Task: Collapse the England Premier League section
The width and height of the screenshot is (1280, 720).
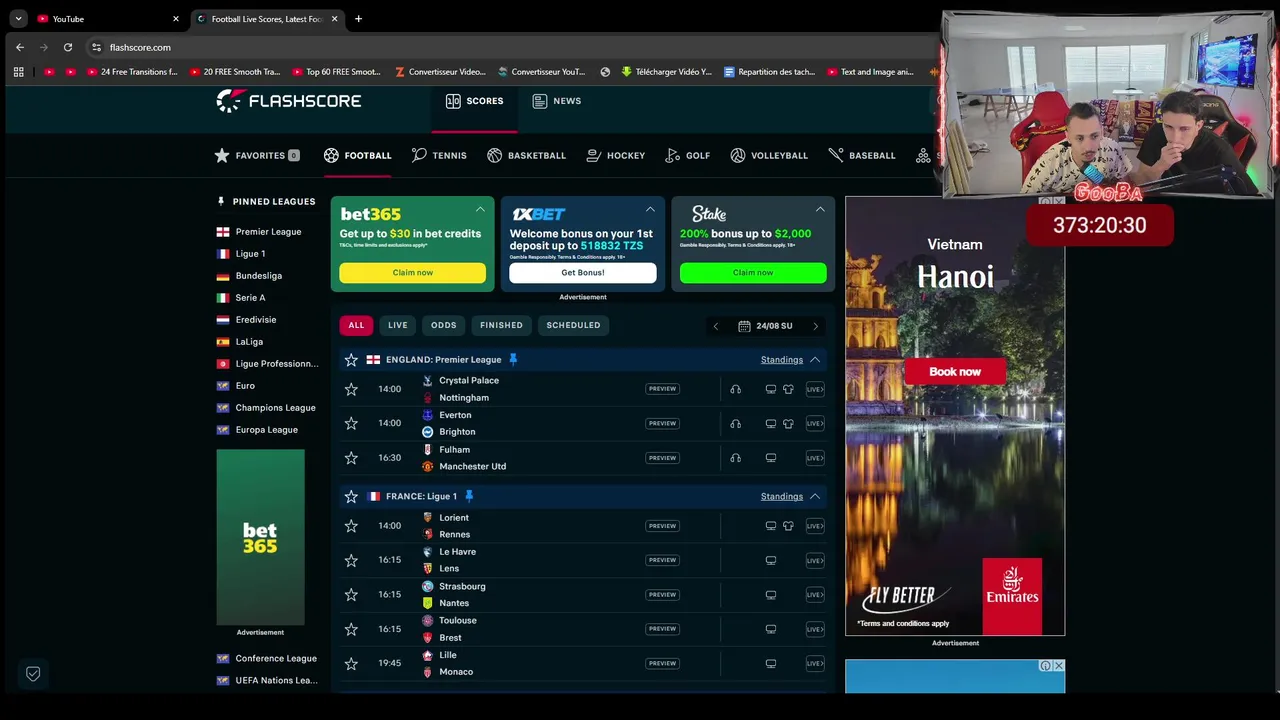Action: (815, 360)
